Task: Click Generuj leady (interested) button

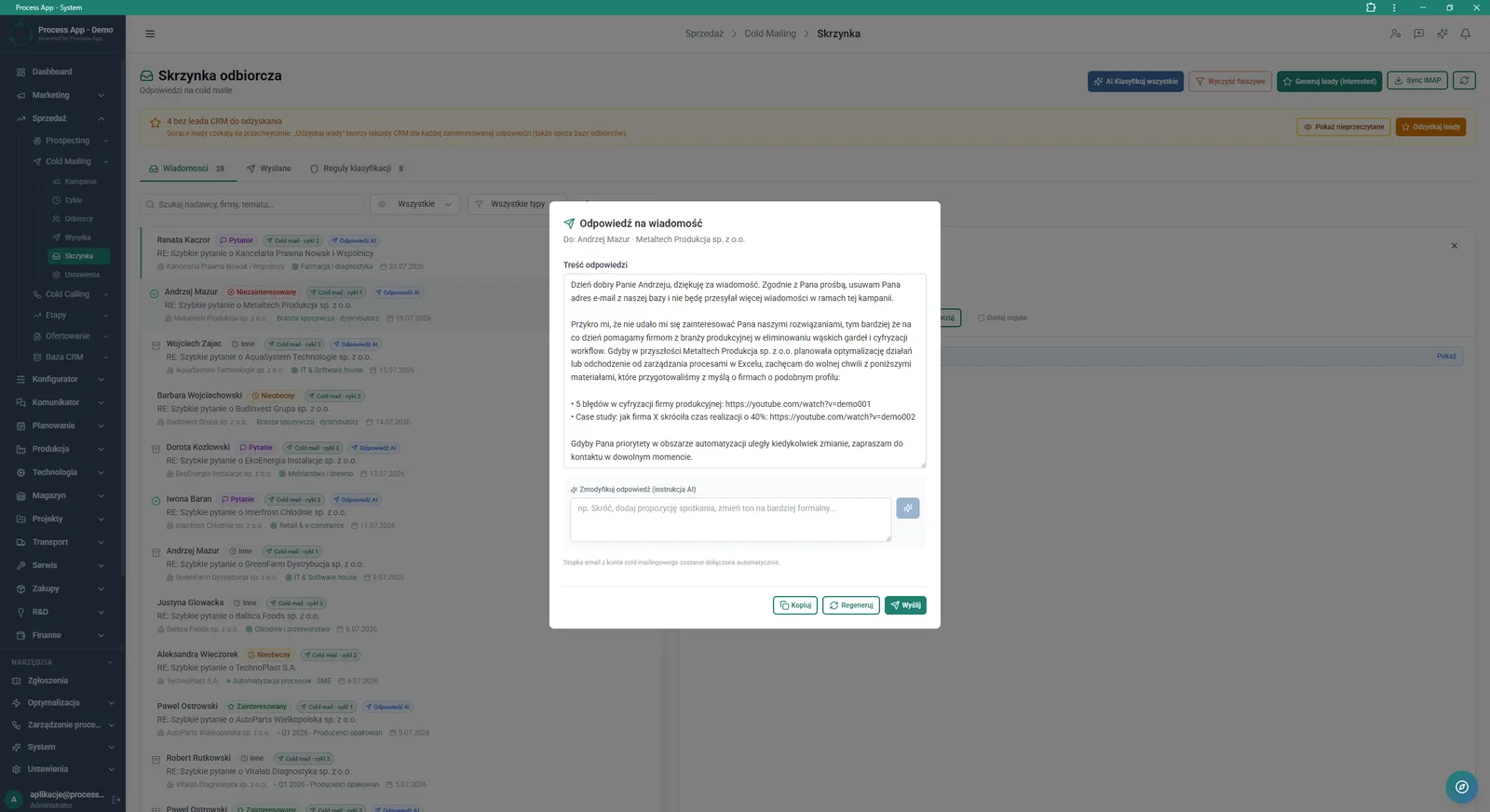Action: [x=1329, y=81]
